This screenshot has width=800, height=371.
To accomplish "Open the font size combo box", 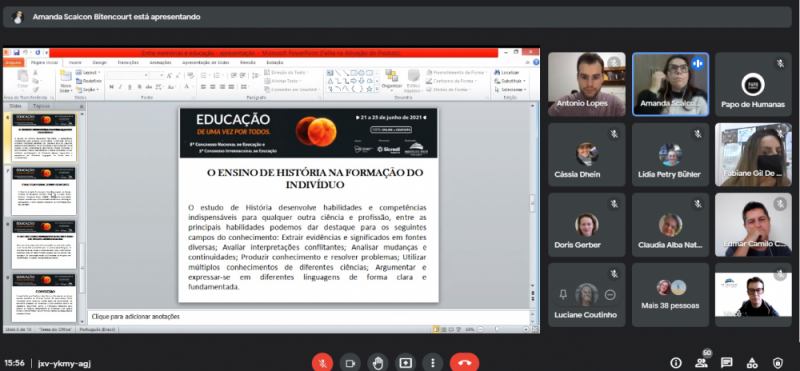I will point(158,76).
